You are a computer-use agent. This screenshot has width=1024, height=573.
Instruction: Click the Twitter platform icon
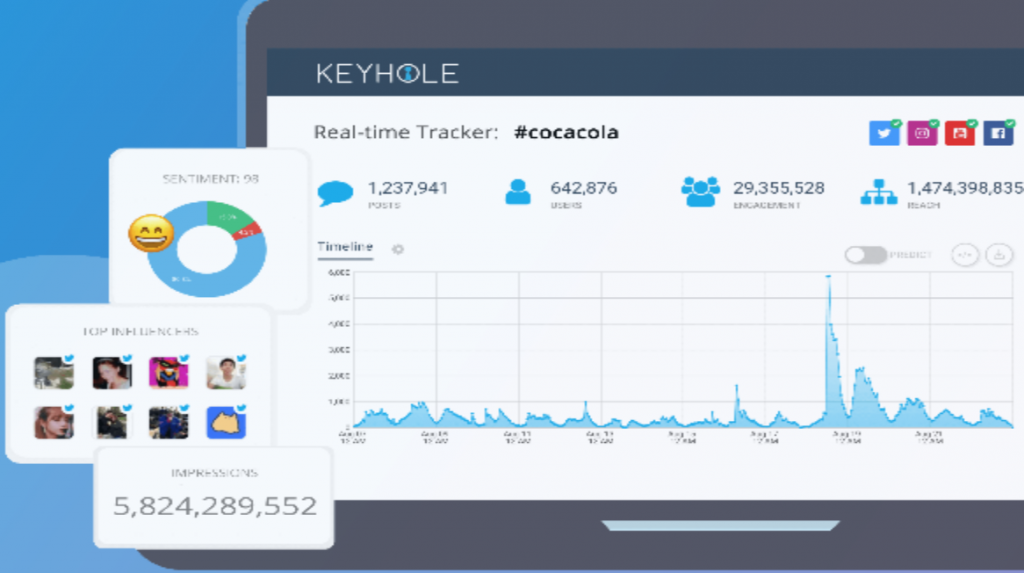[884, 133]
